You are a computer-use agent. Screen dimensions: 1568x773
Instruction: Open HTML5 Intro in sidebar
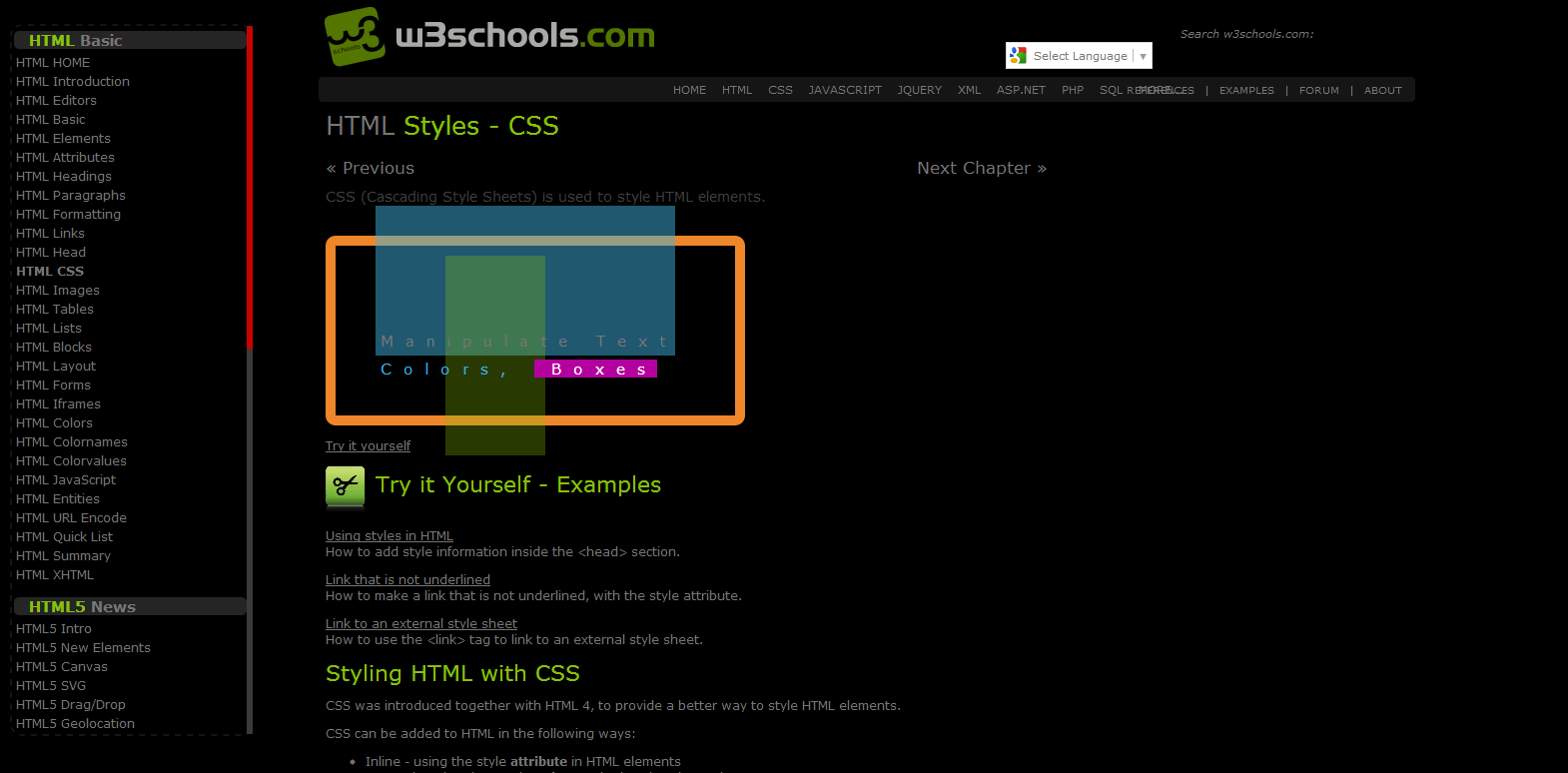[54, 629]
